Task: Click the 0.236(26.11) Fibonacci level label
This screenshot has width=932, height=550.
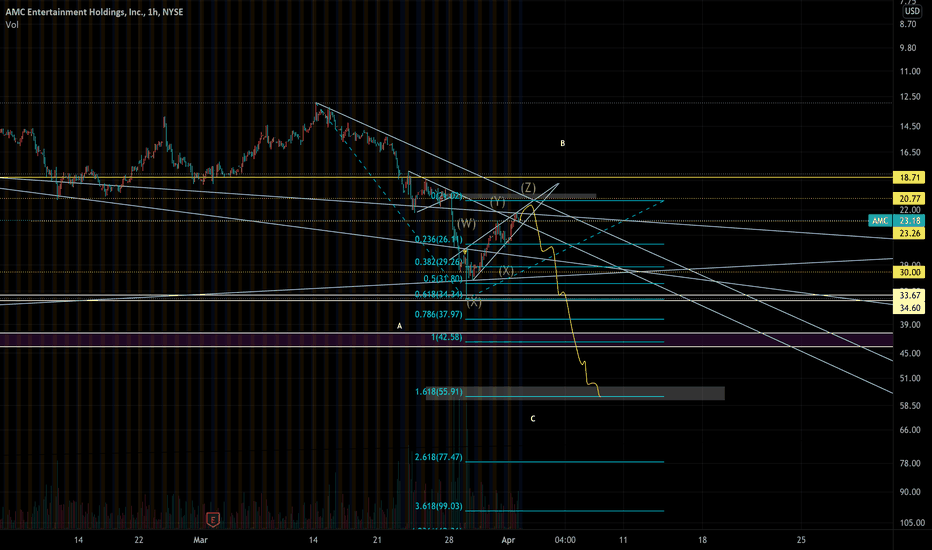Action: (439, 240)
